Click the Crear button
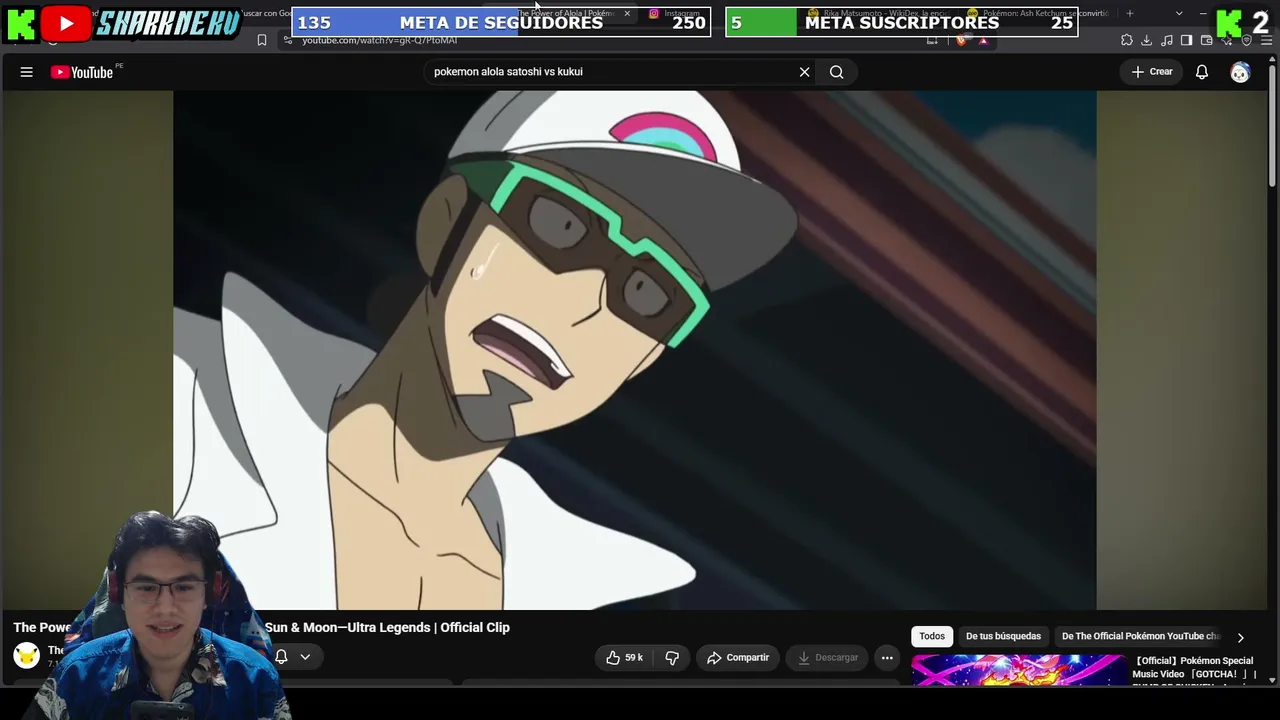Viewport: 1280px width, 720px height. click(1152, 72)
